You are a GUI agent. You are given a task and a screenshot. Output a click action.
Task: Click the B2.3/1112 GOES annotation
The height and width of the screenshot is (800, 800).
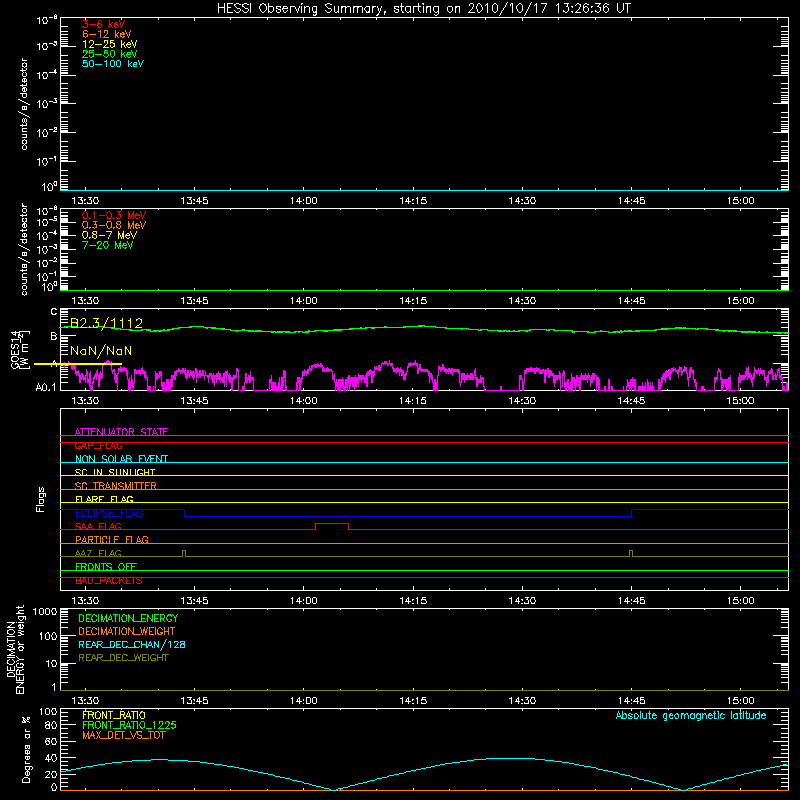[106, 323]
